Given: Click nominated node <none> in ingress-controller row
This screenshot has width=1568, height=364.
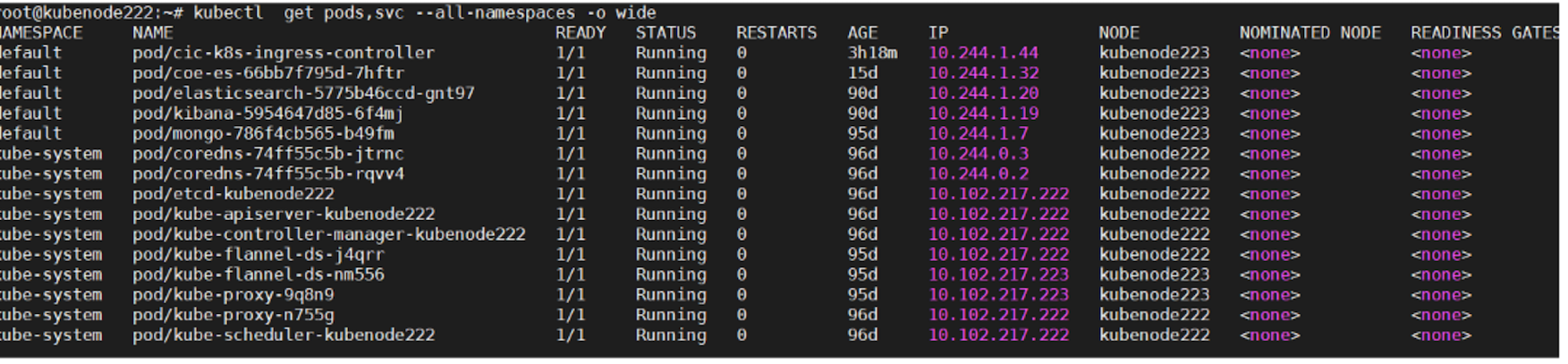Looking at the screenshot, I should coord(1270,53).
